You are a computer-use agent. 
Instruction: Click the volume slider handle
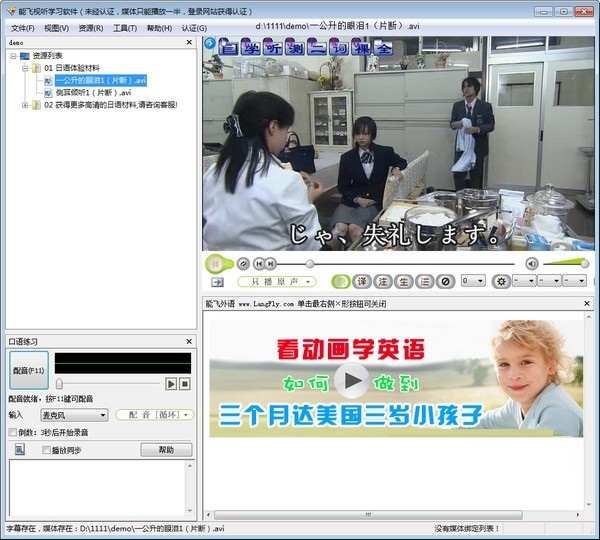tap(585, 264)
